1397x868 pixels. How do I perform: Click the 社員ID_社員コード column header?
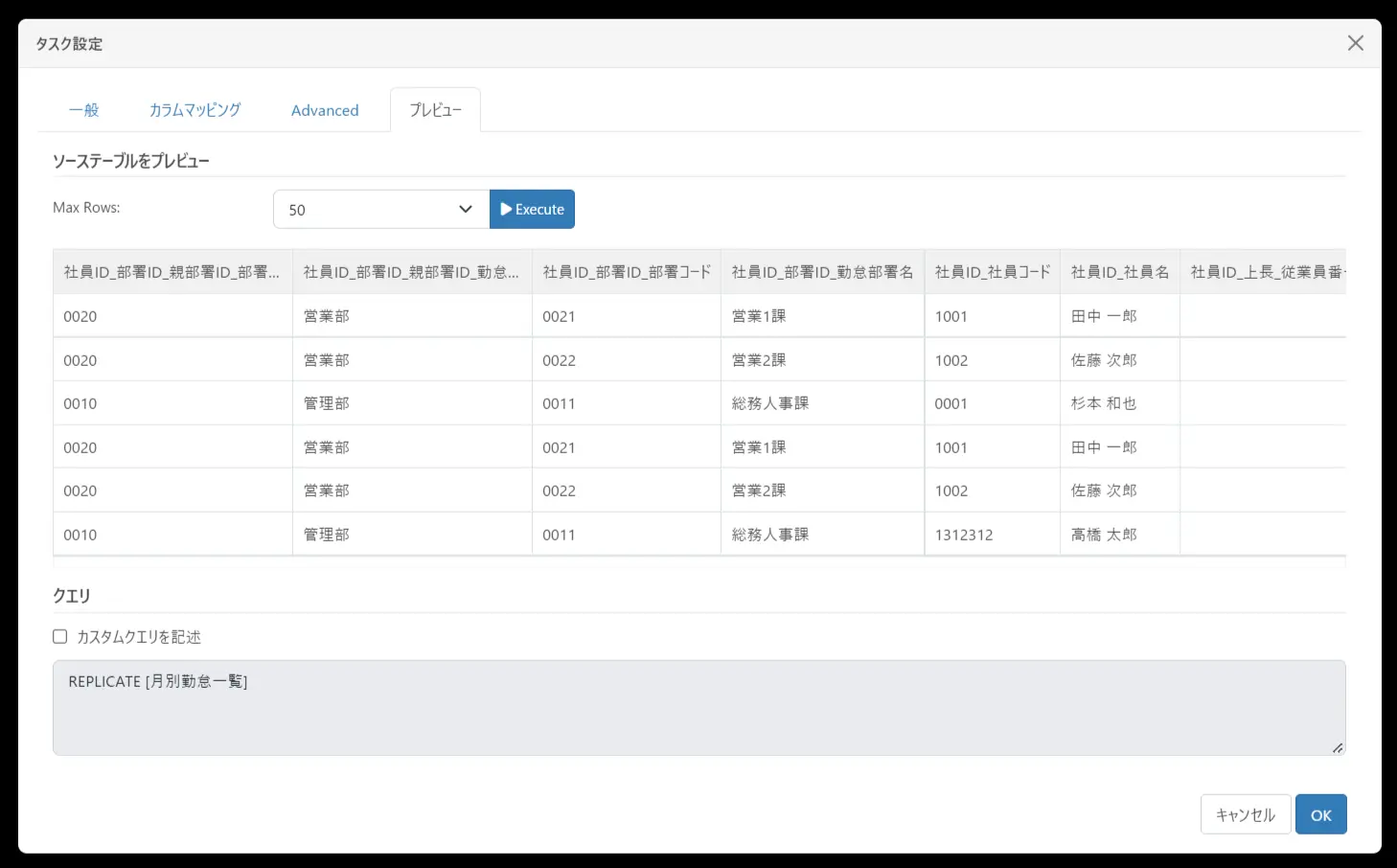[x=993, y=272]
